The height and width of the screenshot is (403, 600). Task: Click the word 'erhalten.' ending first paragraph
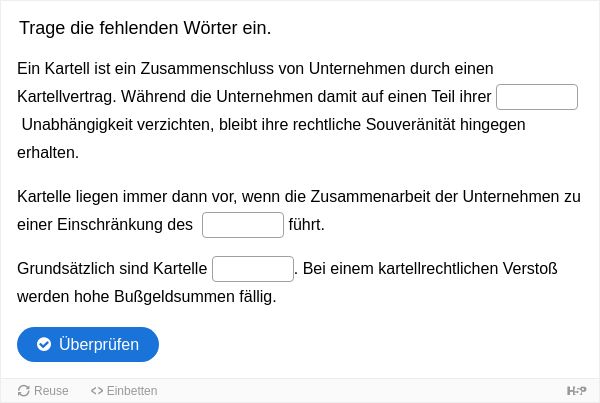tap(48, 153)
